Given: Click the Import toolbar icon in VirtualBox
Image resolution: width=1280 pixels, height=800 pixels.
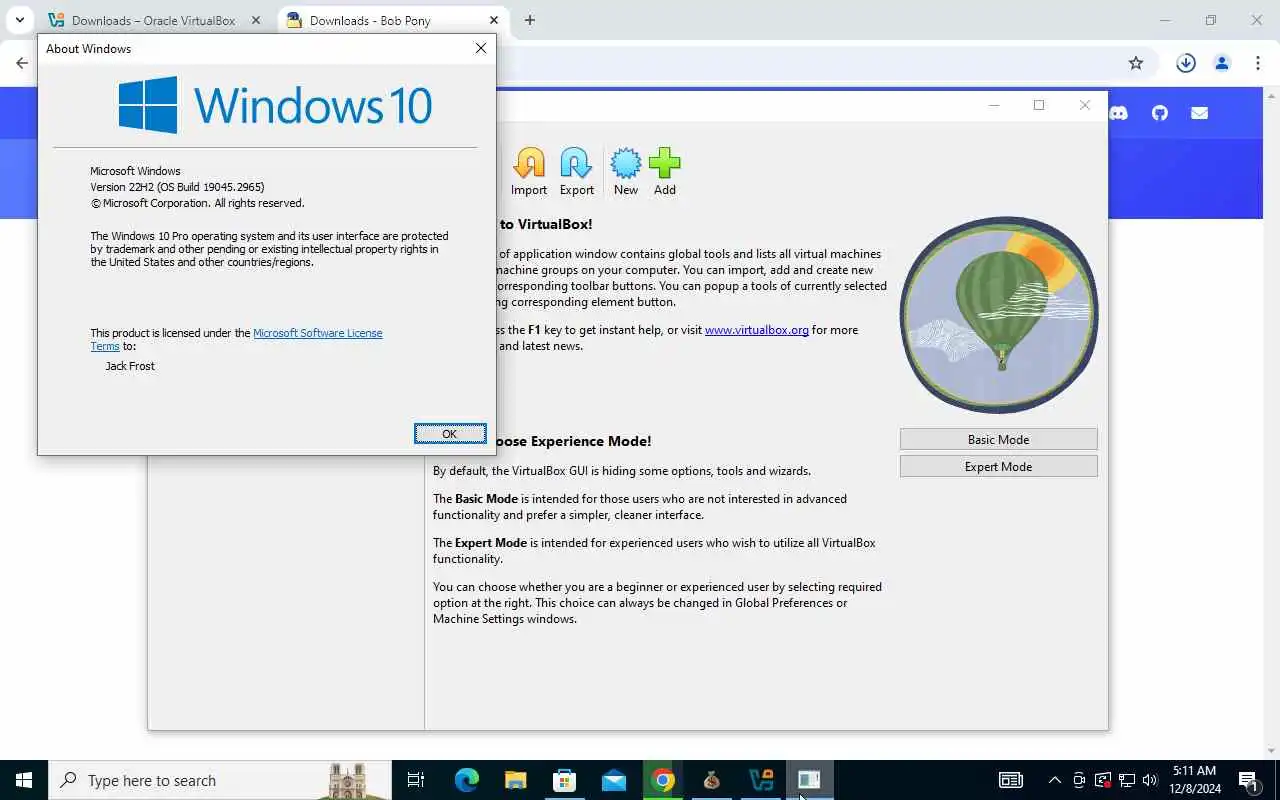Looking at the screenshot, I should point(529,171).
